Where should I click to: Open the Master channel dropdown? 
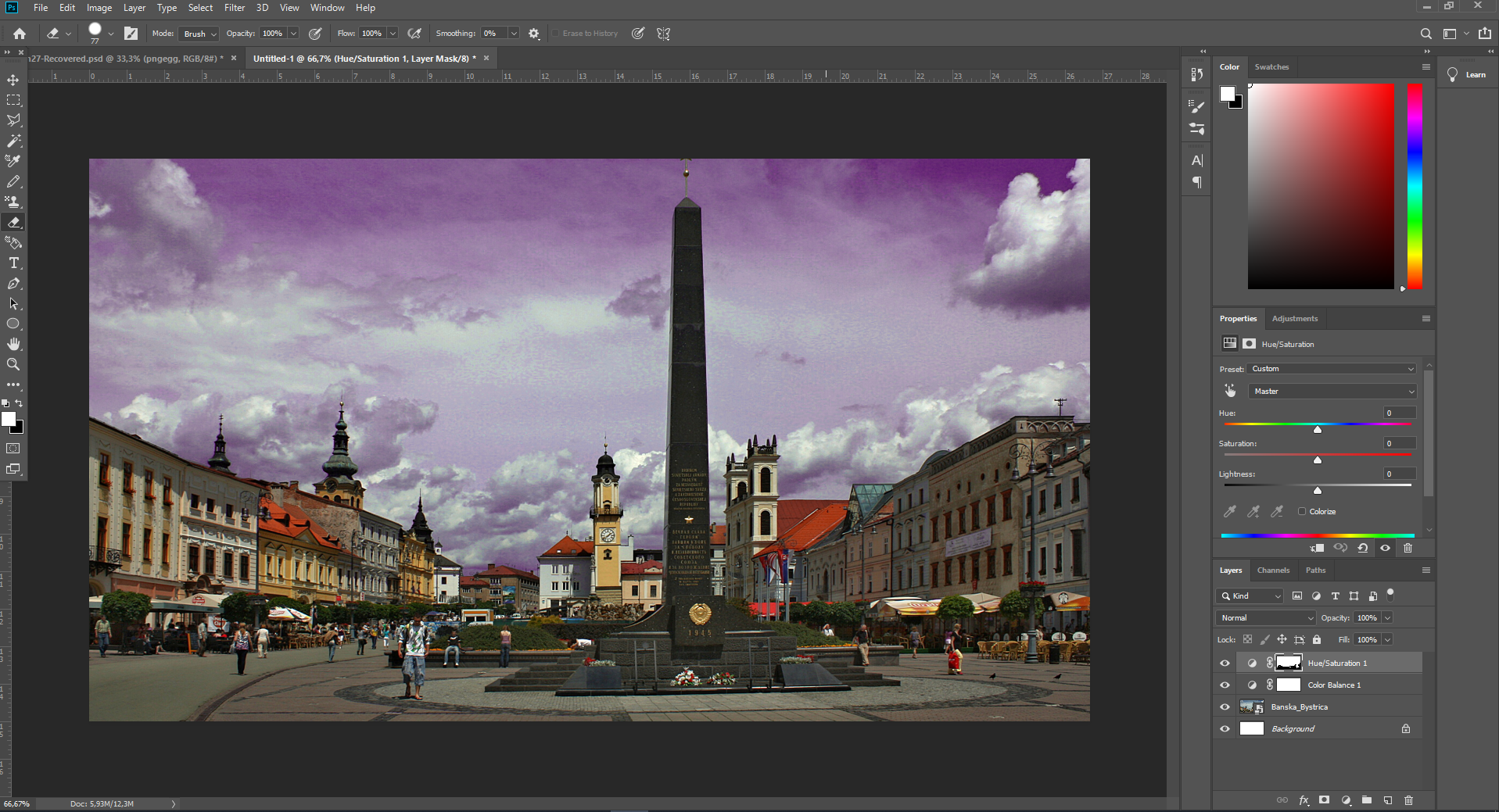(x=1332, y=391)
